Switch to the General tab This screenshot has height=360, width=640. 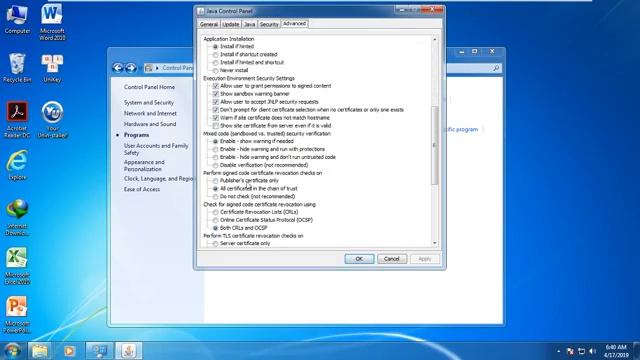[x=209, y=24]
